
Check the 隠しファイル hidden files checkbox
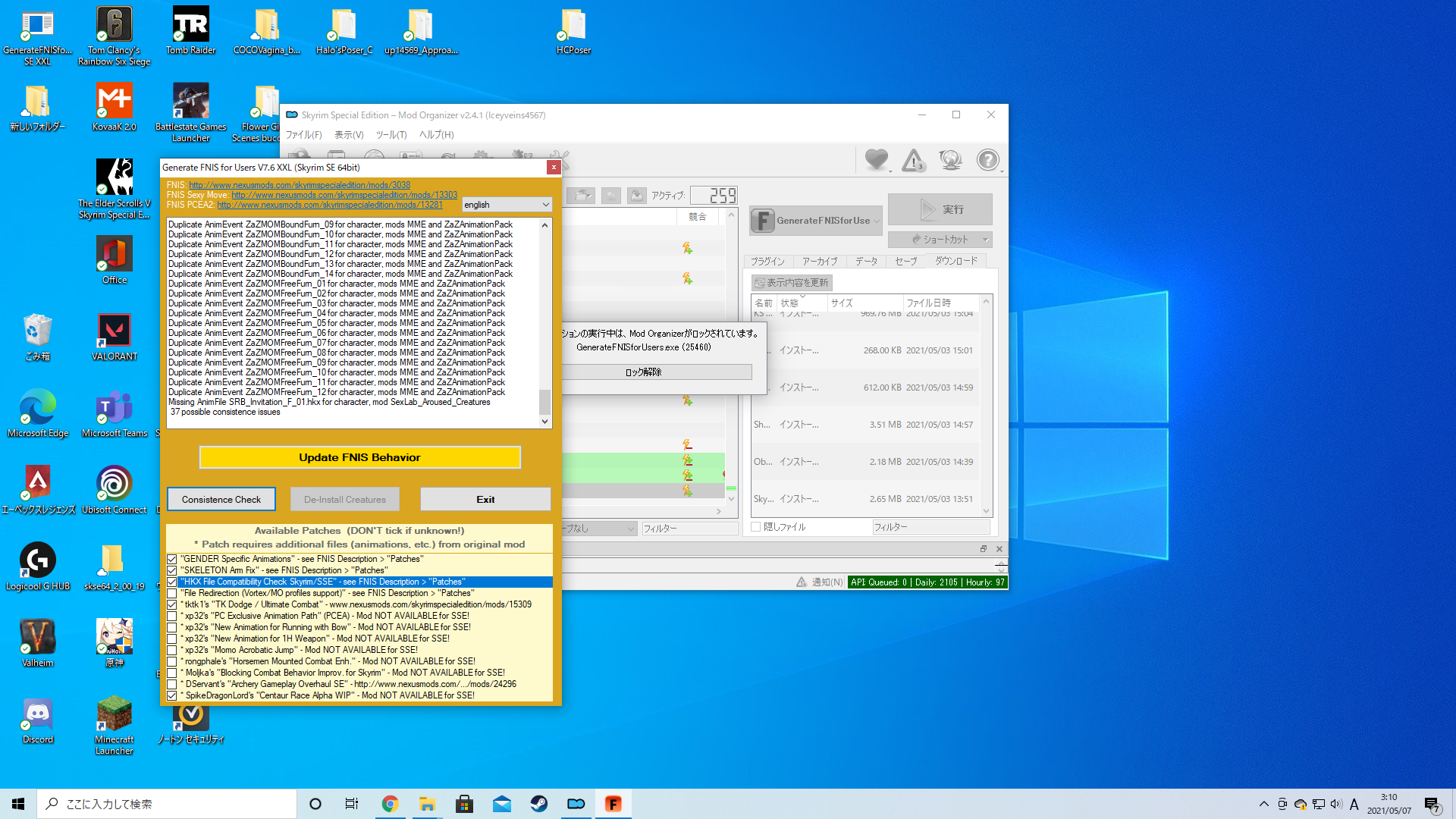pos(756,527)
